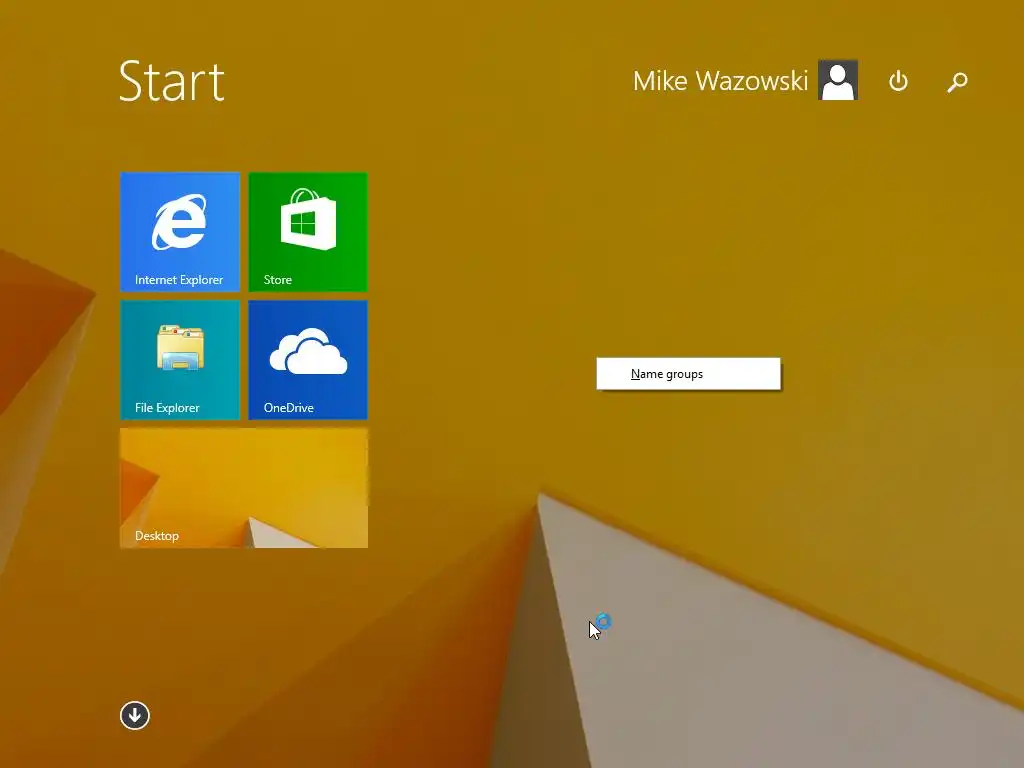
Task: Open the Internet Explorer tile
Action: [x=180, y=232]
